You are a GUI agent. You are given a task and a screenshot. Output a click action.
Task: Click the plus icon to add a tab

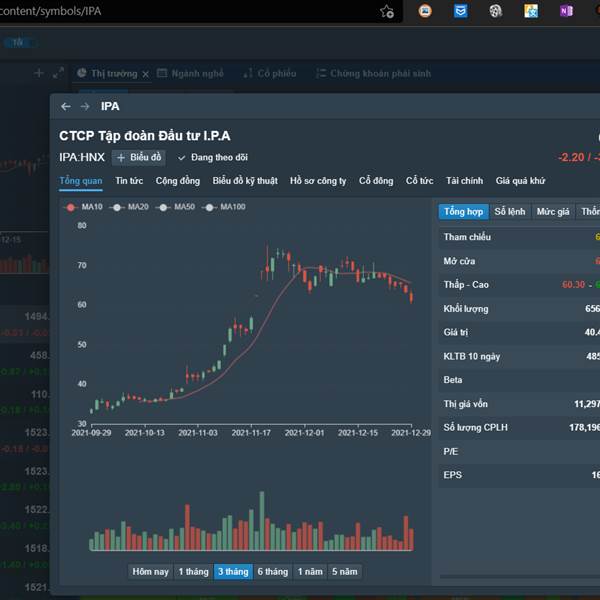coord(39,73)
